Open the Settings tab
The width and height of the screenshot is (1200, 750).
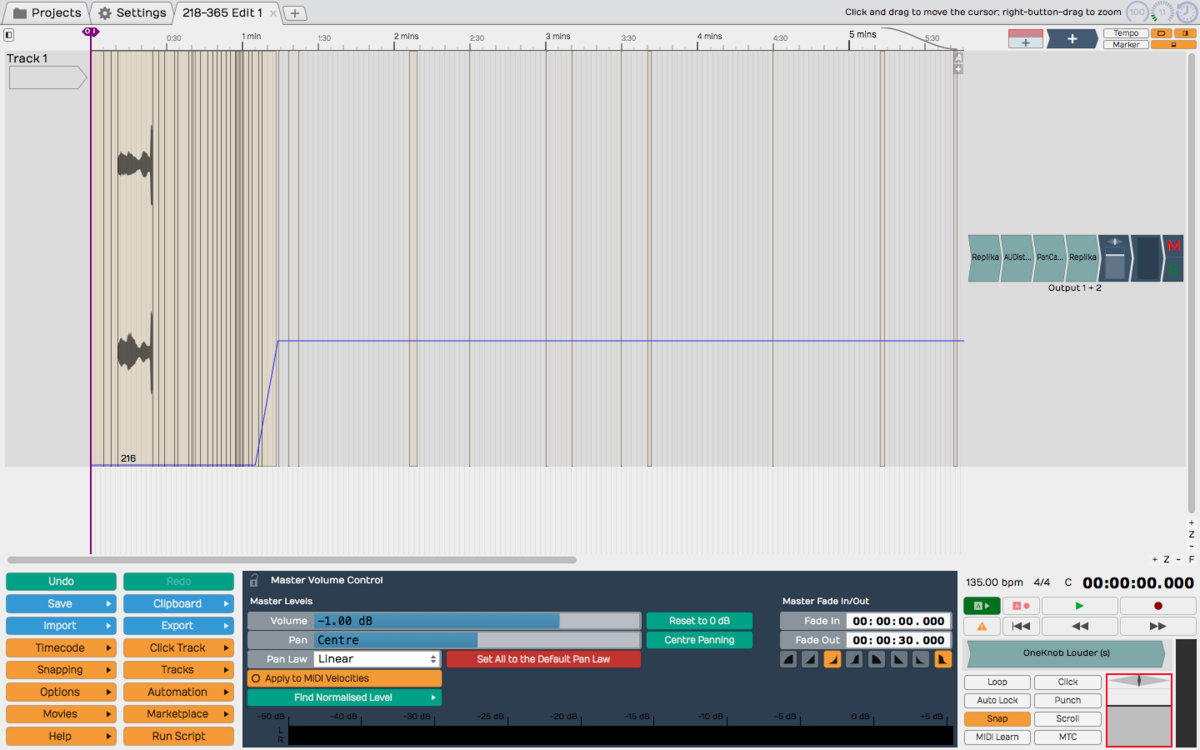click(132, 13)
